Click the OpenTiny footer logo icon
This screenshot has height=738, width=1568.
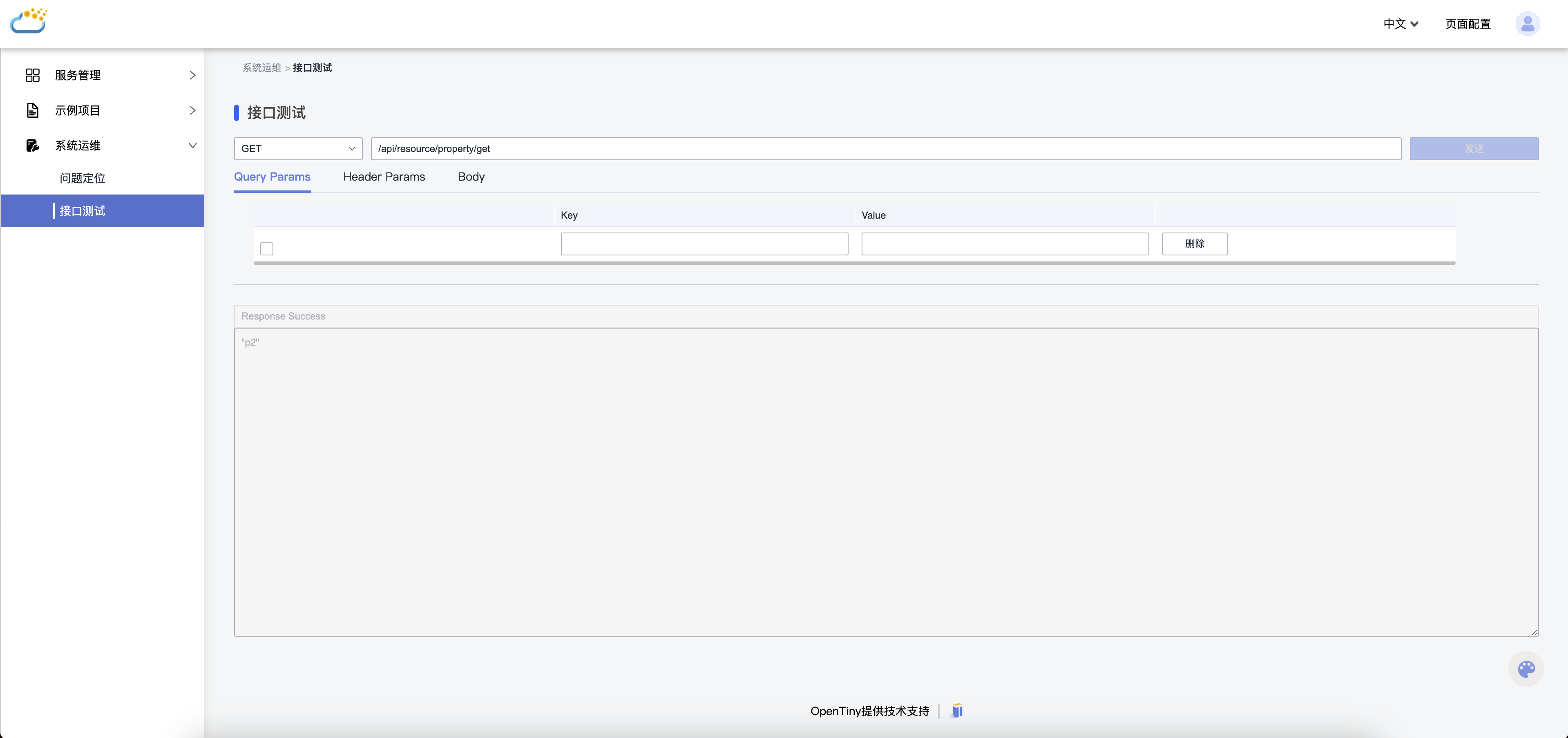(x=957, y=711)
